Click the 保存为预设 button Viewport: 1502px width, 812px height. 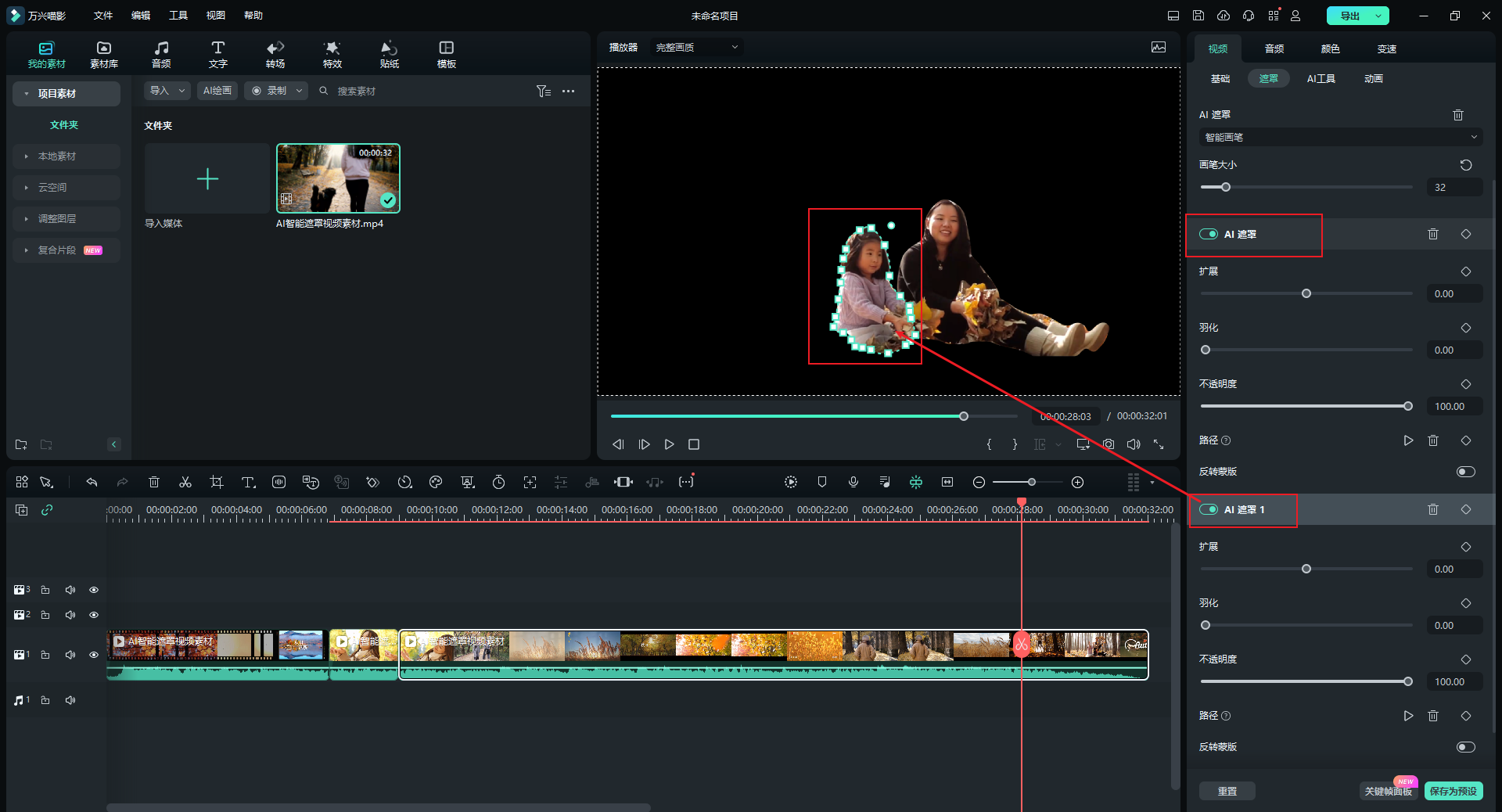(x=1453, y=791)
